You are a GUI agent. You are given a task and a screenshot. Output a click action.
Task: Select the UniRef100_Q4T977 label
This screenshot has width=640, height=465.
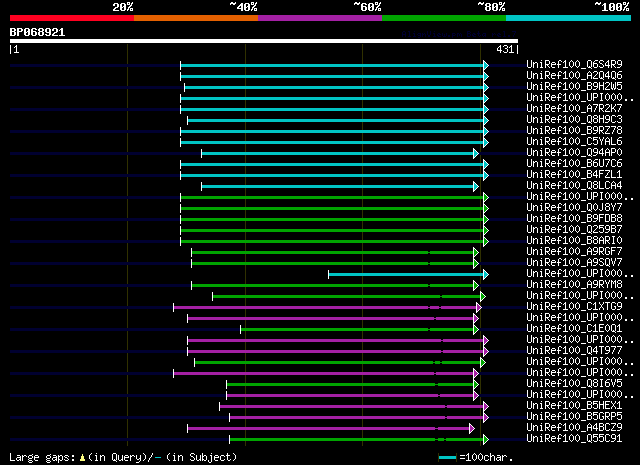[x=574, y=351]
